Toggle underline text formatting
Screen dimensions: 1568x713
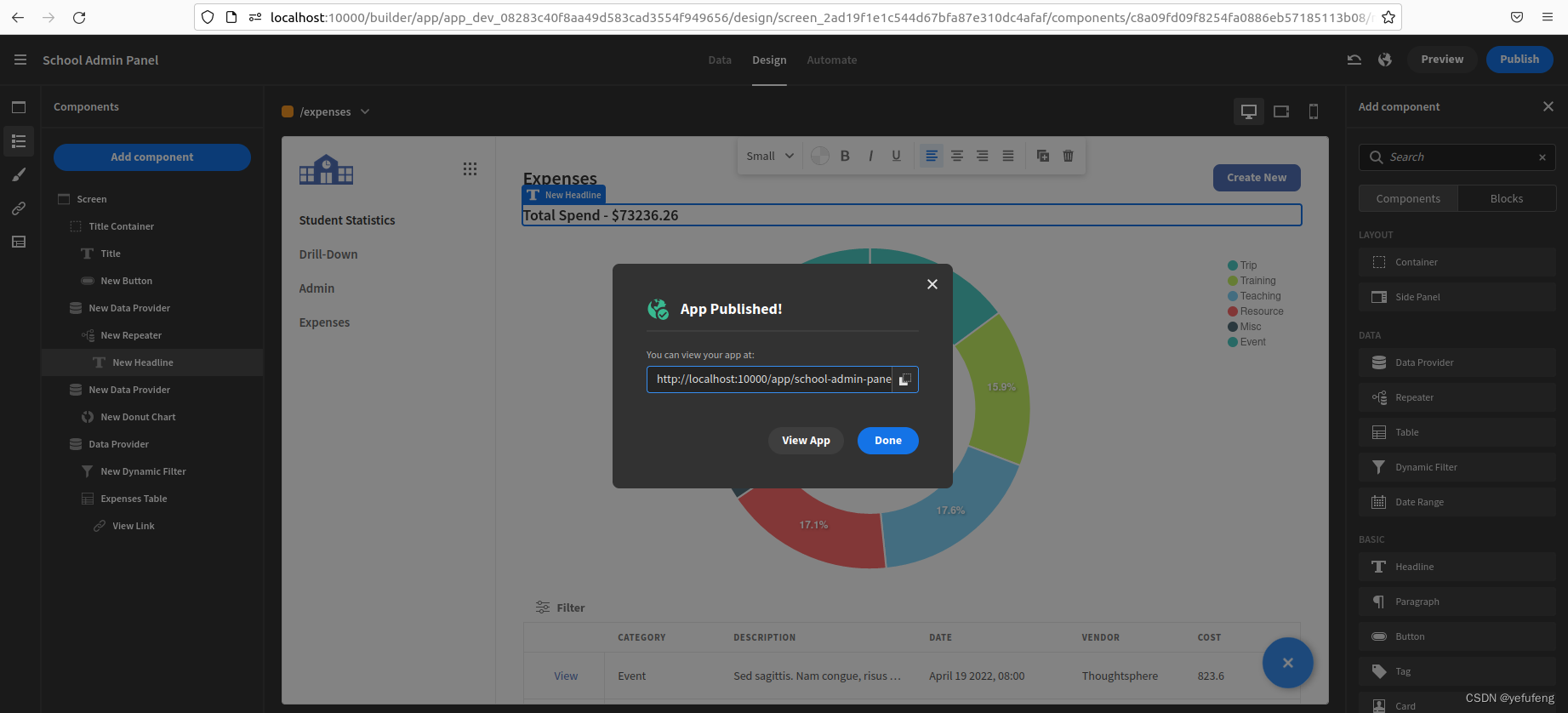coord(896,156)
